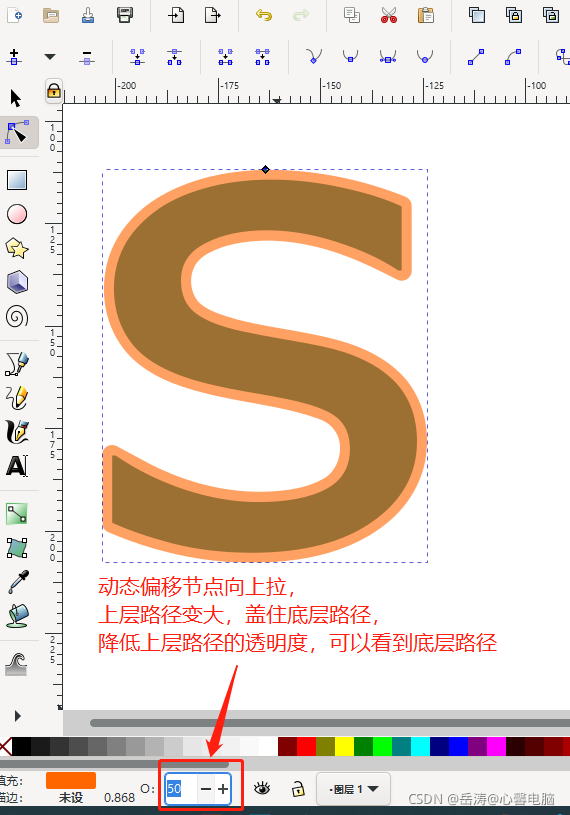Image resolution: width=570 pixels, height=815 pixels.
Task: Pick the yellow swatch in the palette
Action: (344, 746)
